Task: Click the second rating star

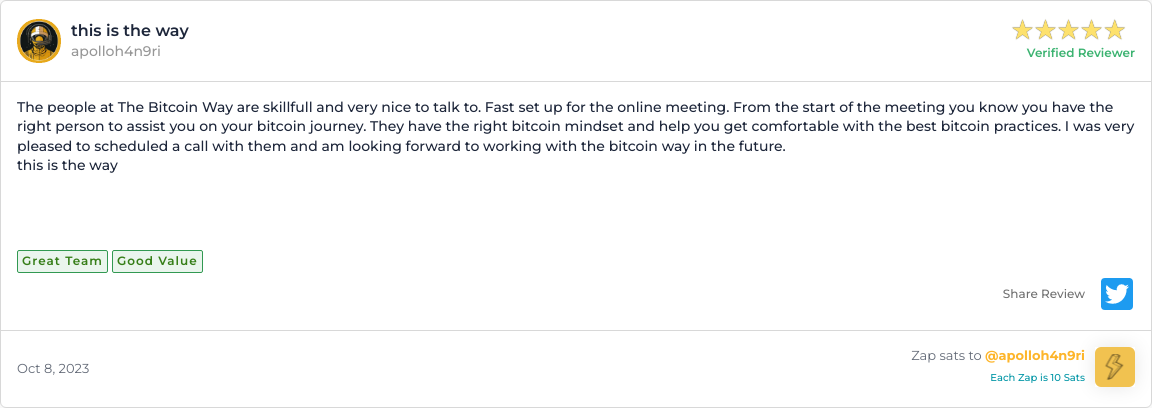Action: click(x=1046, y=30)
